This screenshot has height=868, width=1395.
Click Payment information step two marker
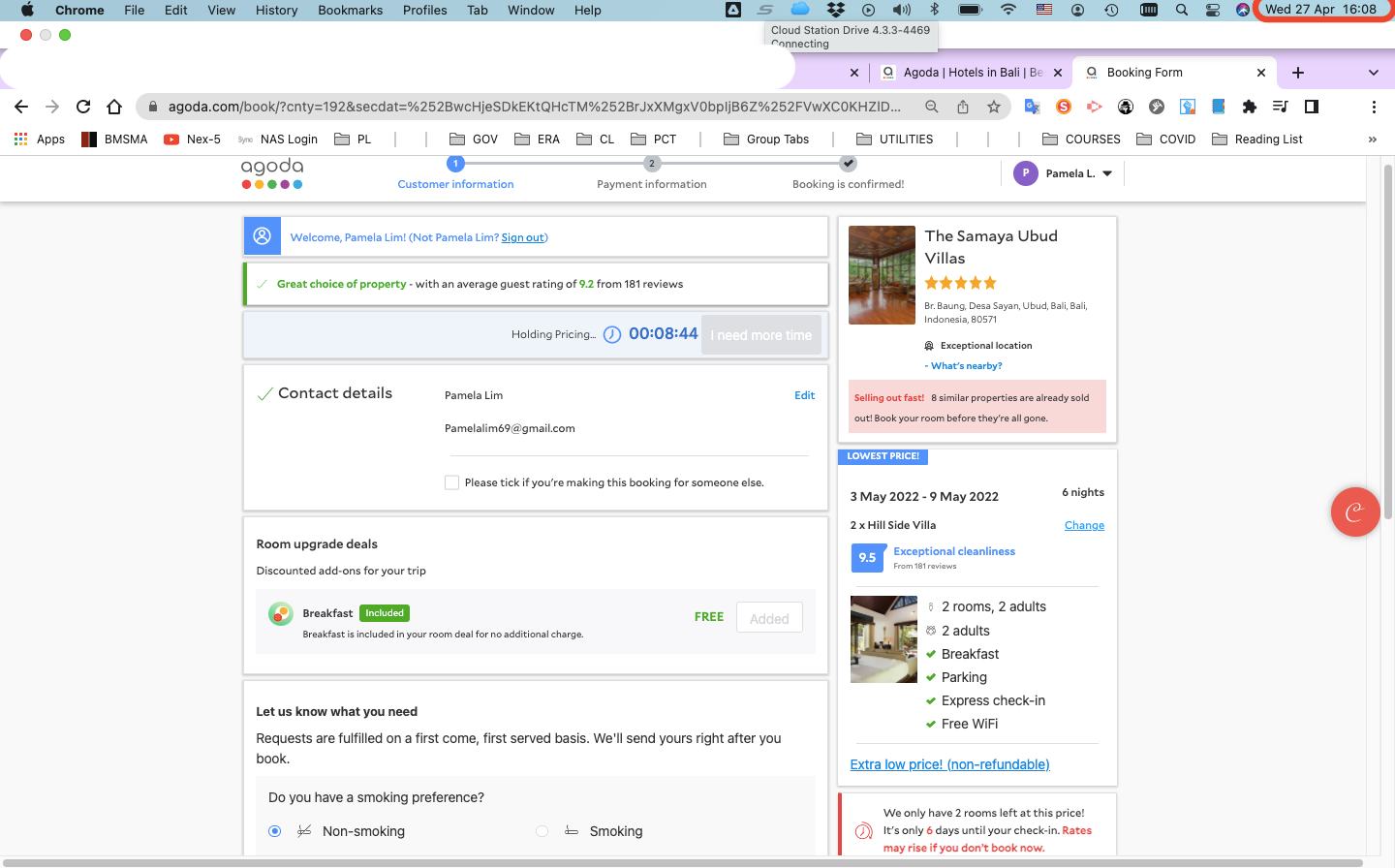[652, 164]
